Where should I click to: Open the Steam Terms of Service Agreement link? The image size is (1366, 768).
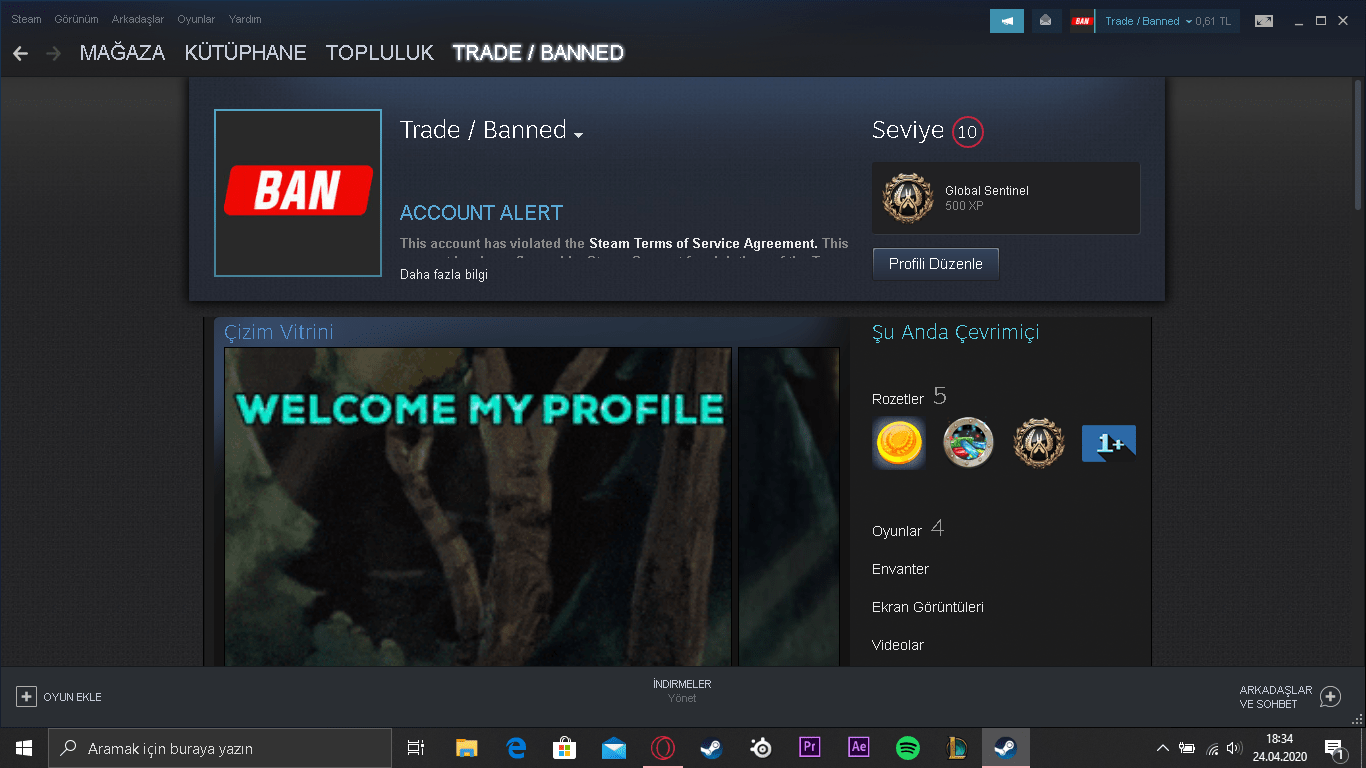coord(703,243)
